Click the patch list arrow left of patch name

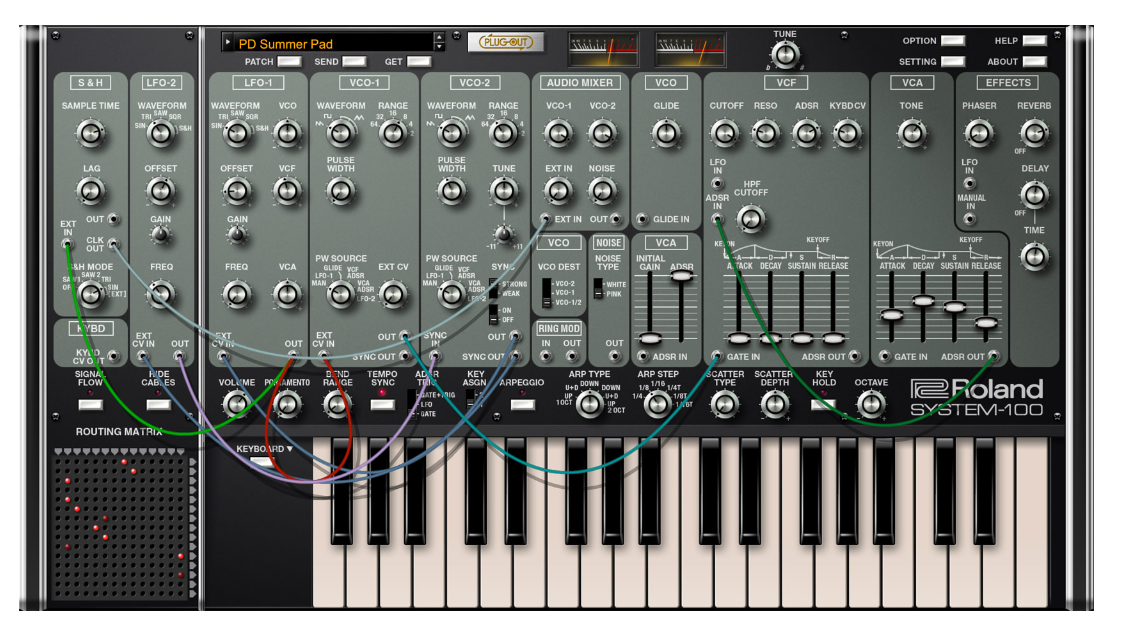228,42
